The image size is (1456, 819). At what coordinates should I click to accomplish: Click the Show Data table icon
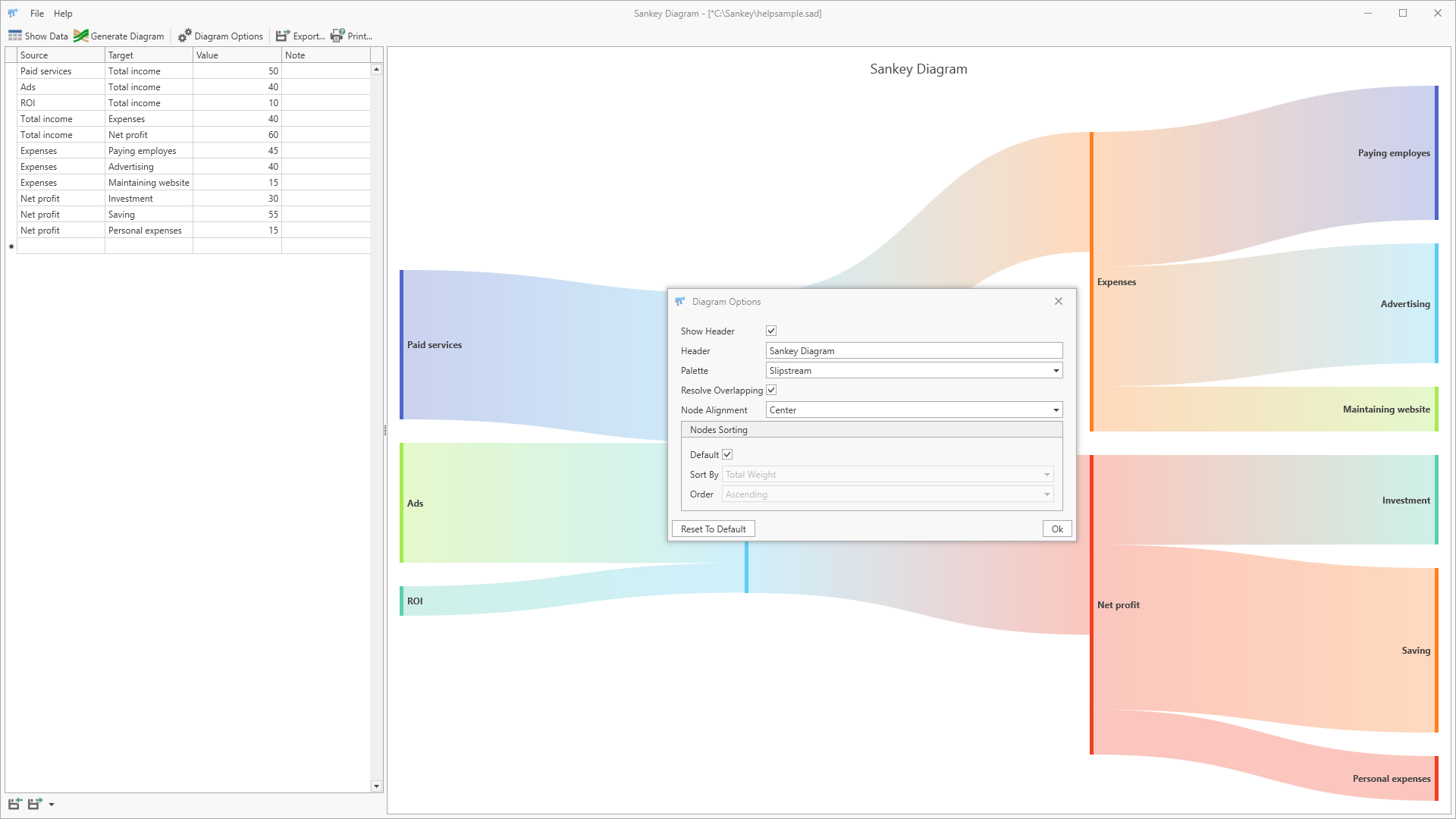pos(14,36)
